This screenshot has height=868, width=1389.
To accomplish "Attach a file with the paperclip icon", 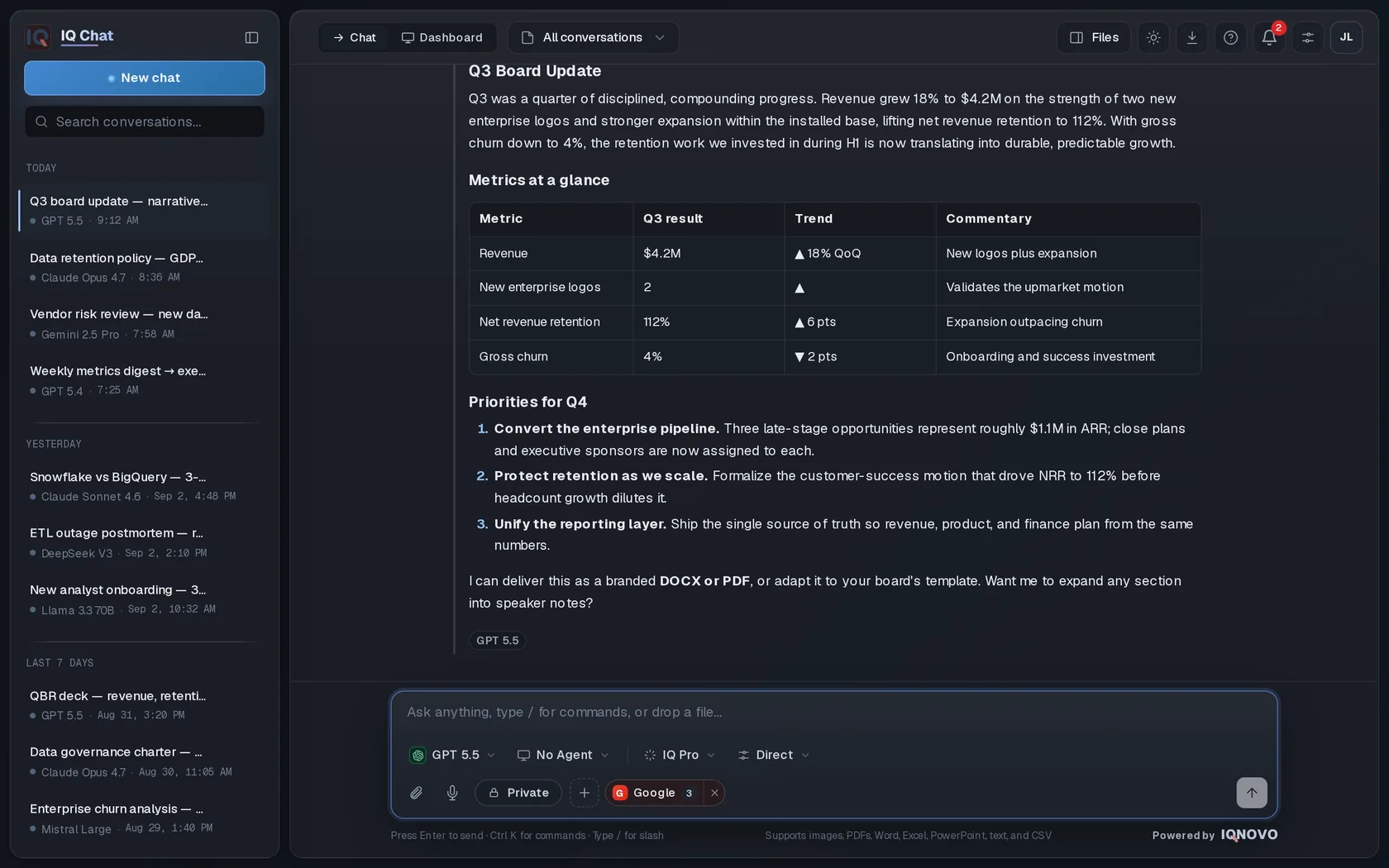I will point(416,793).
